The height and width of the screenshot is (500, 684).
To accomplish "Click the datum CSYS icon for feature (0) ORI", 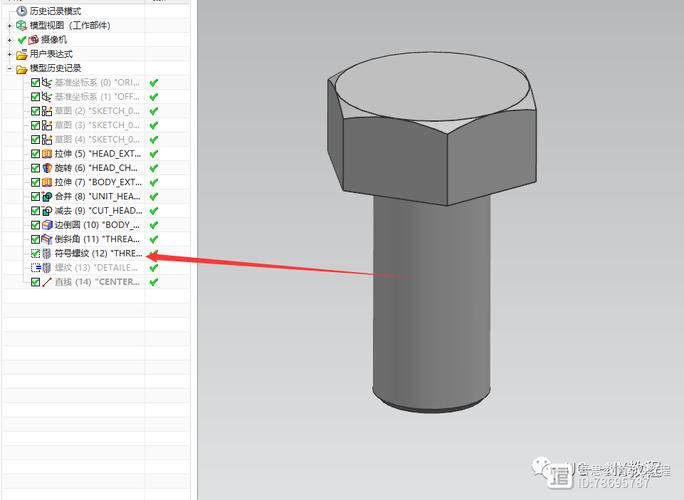I will pos(47,82).
